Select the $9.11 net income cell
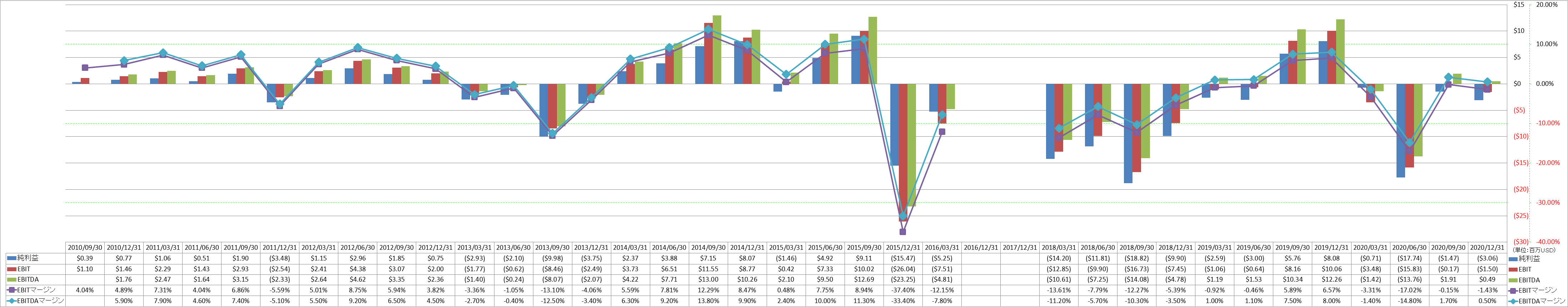The image size is (1568, 307). 864,258
